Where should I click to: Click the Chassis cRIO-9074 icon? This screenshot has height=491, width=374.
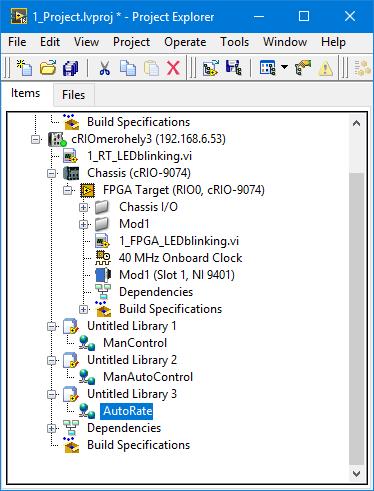click(x=71, y=173)
